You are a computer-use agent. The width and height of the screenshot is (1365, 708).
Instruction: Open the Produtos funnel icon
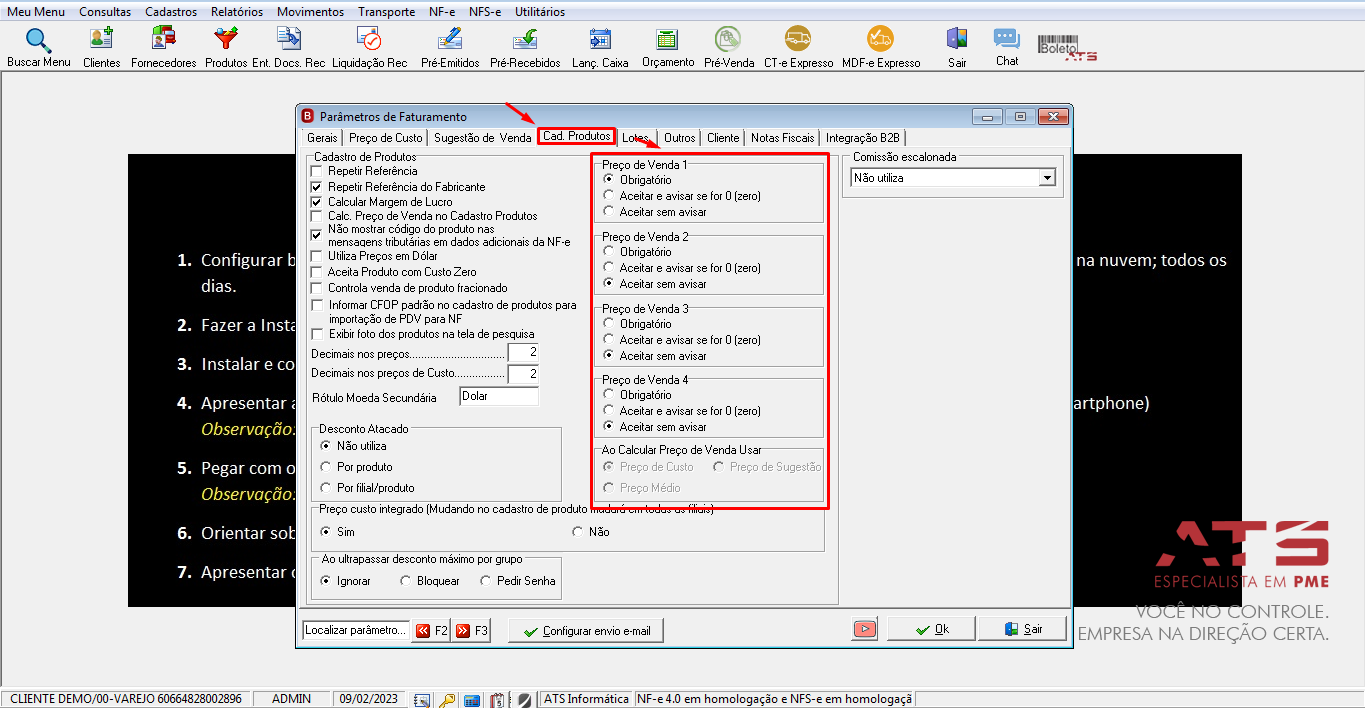click(x=226, y=39)
